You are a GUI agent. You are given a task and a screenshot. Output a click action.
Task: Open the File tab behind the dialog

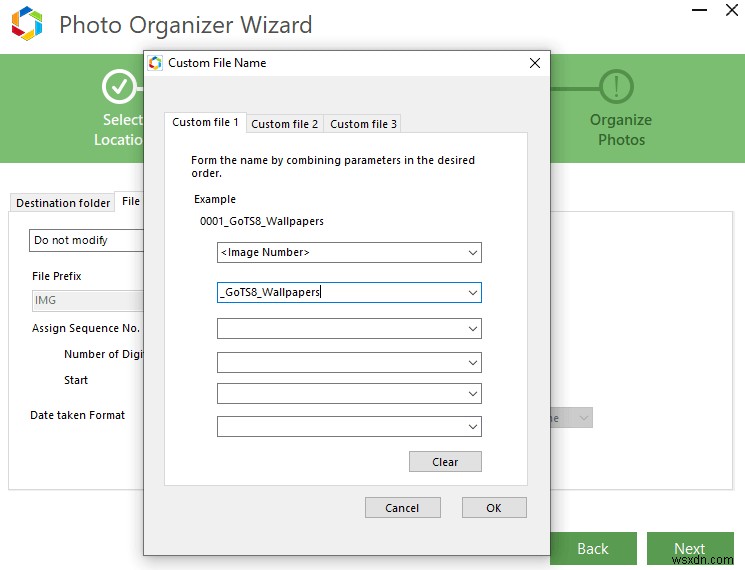click(x=130, y=201)
